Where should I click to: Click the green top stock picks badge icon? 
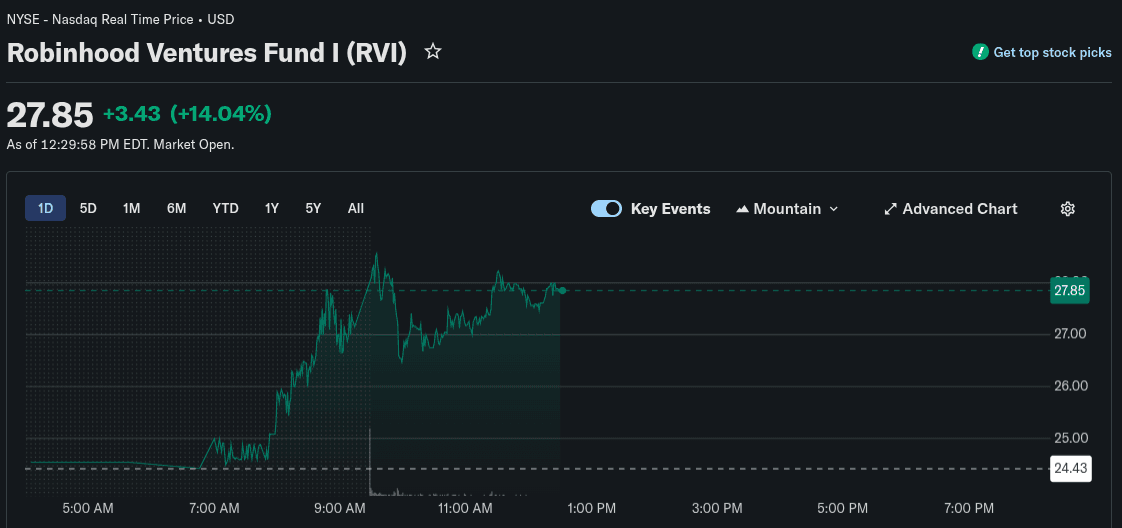pos(980,52)
